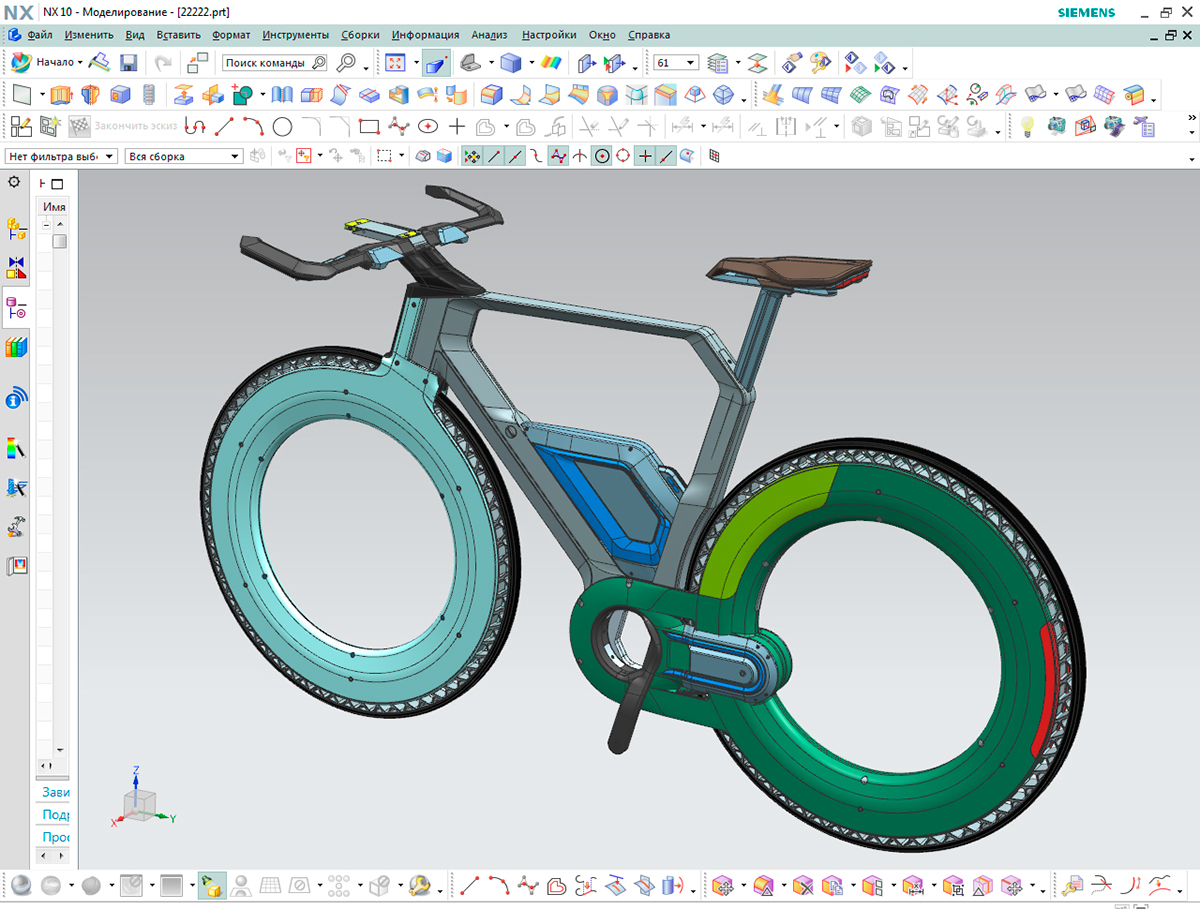The image size is (1200, 909).
Task: Click the magnifier icon next to command search
Action: 347,62
